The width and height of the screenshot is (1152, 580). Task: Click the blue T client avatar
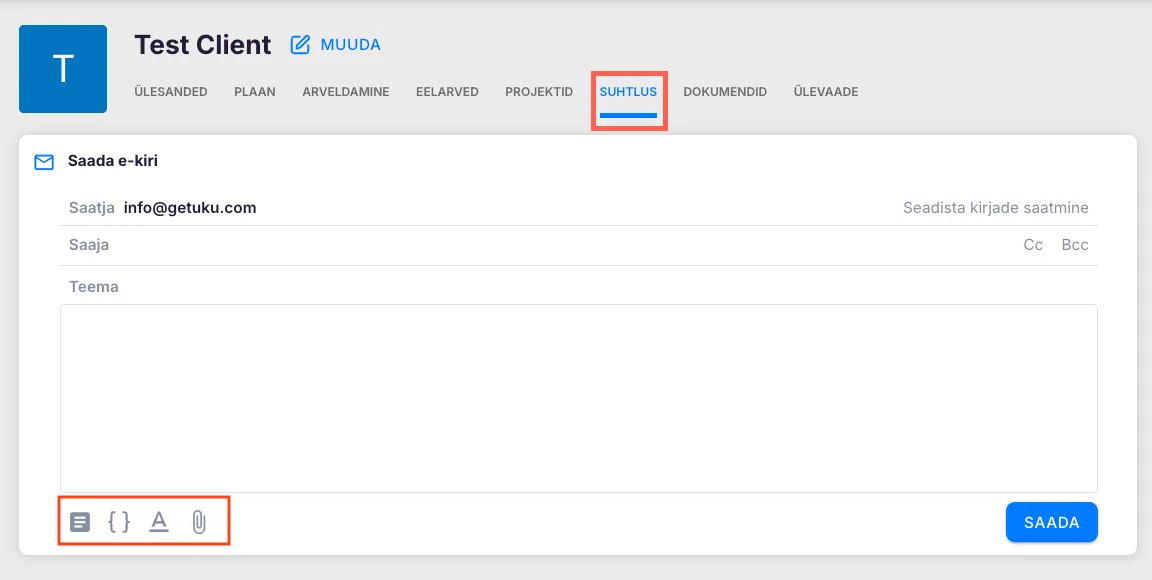tap(63, 69)
